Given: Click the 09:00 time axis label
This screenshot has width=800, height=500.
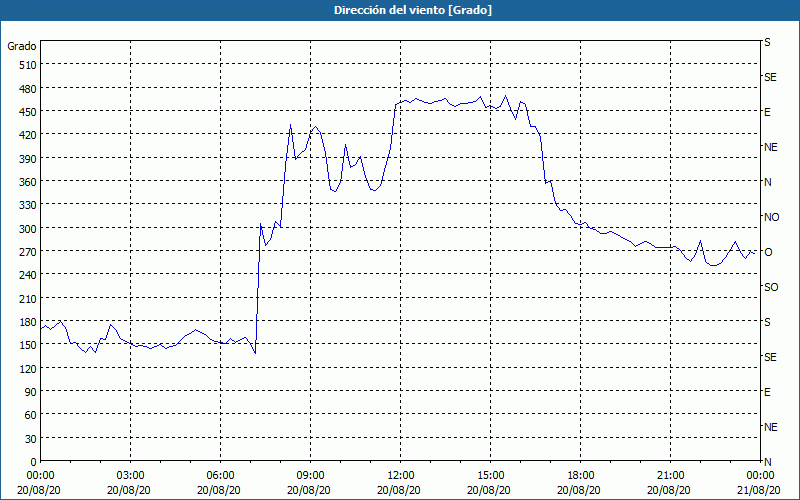Looking at the screenshot, I should pyautogui.click(x=310, y=476).
